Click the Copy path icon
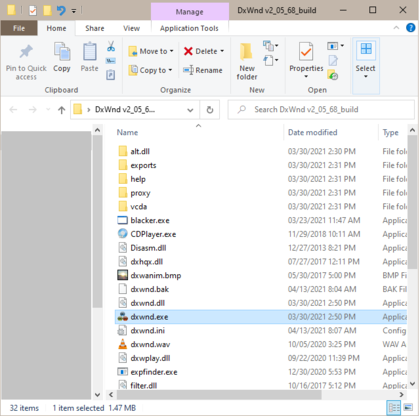This screenshot has width=420, height=416. (x=111, y=61)
